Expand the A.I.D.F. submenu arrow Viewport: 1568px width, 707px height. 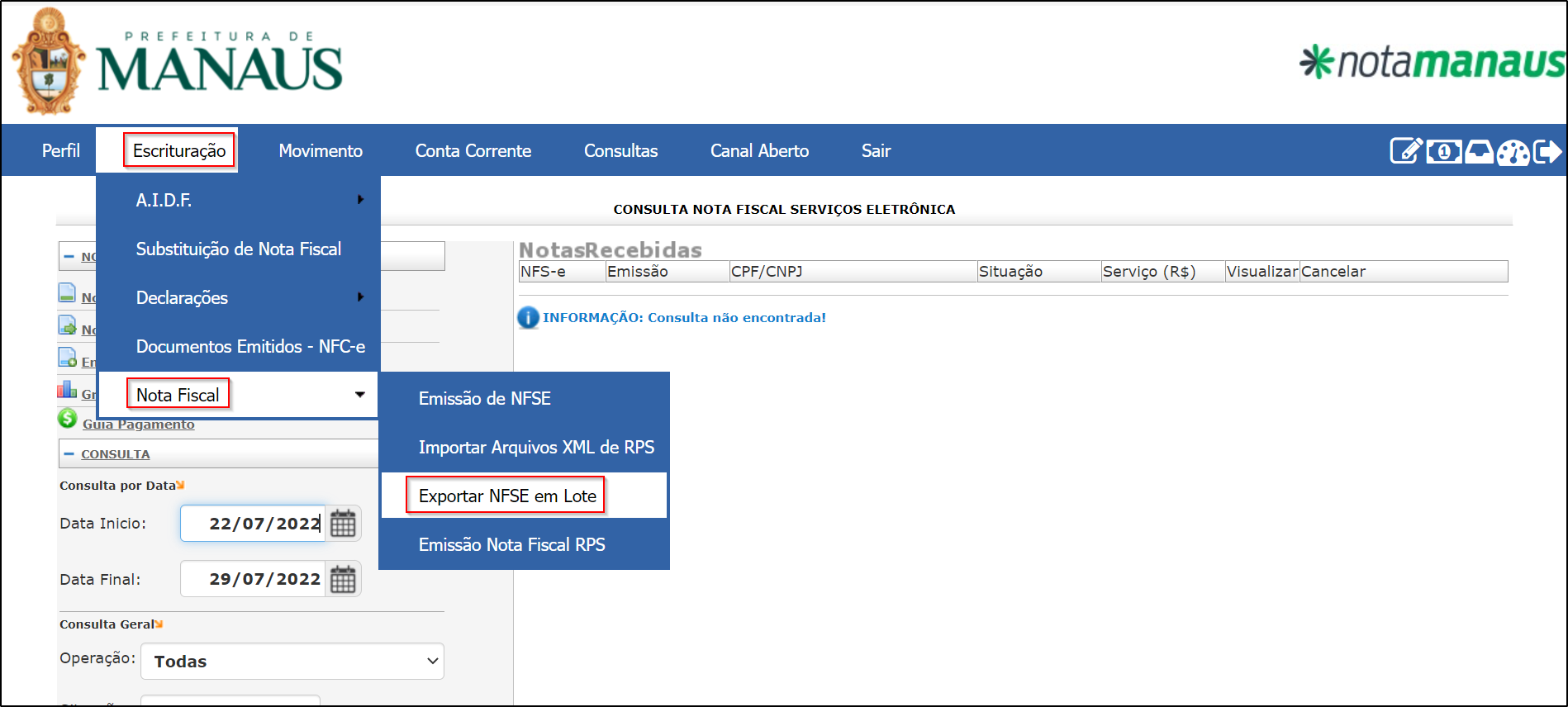361,199
